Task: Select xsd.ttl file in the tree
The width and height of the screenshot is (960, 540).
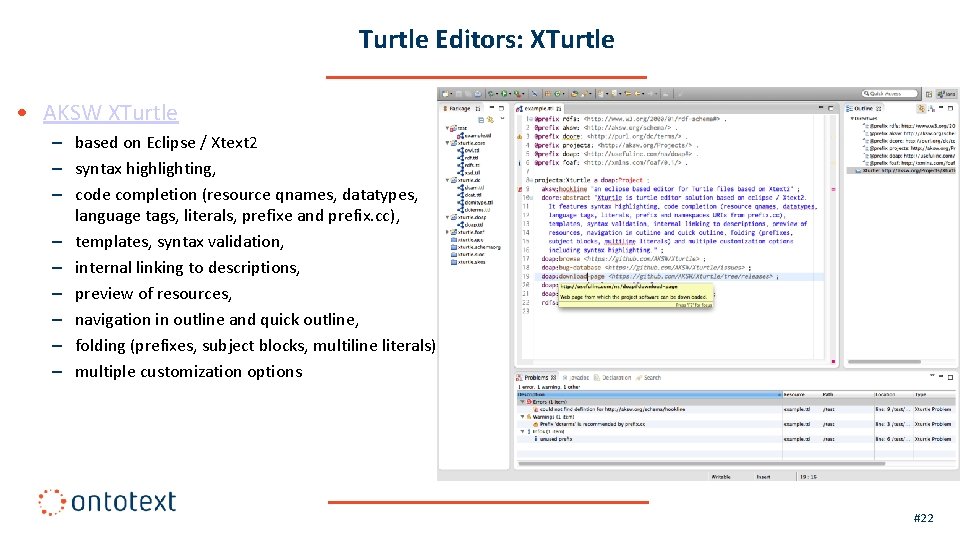Action: [x=469, y=173]
